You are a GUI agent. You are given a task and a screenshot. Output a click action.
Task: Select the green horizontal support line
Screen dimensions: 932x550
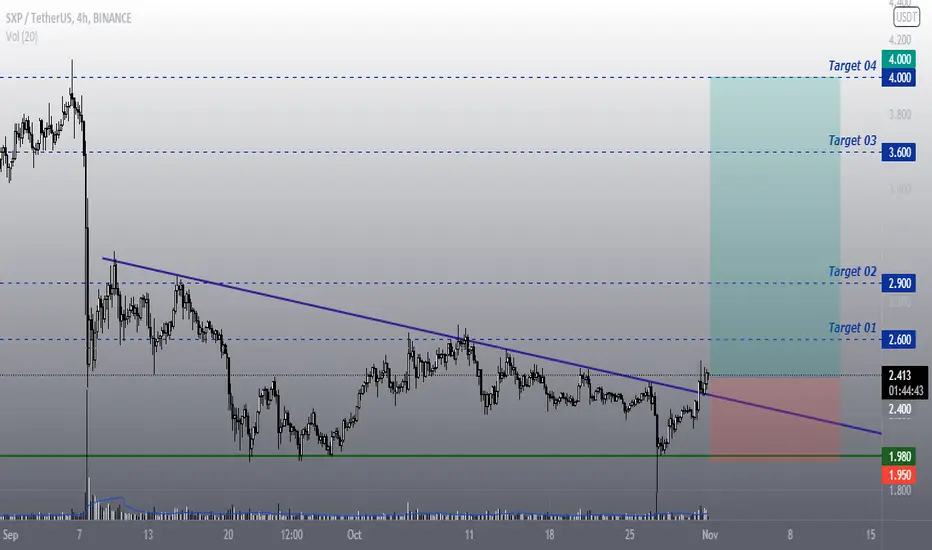pos(440,456)
